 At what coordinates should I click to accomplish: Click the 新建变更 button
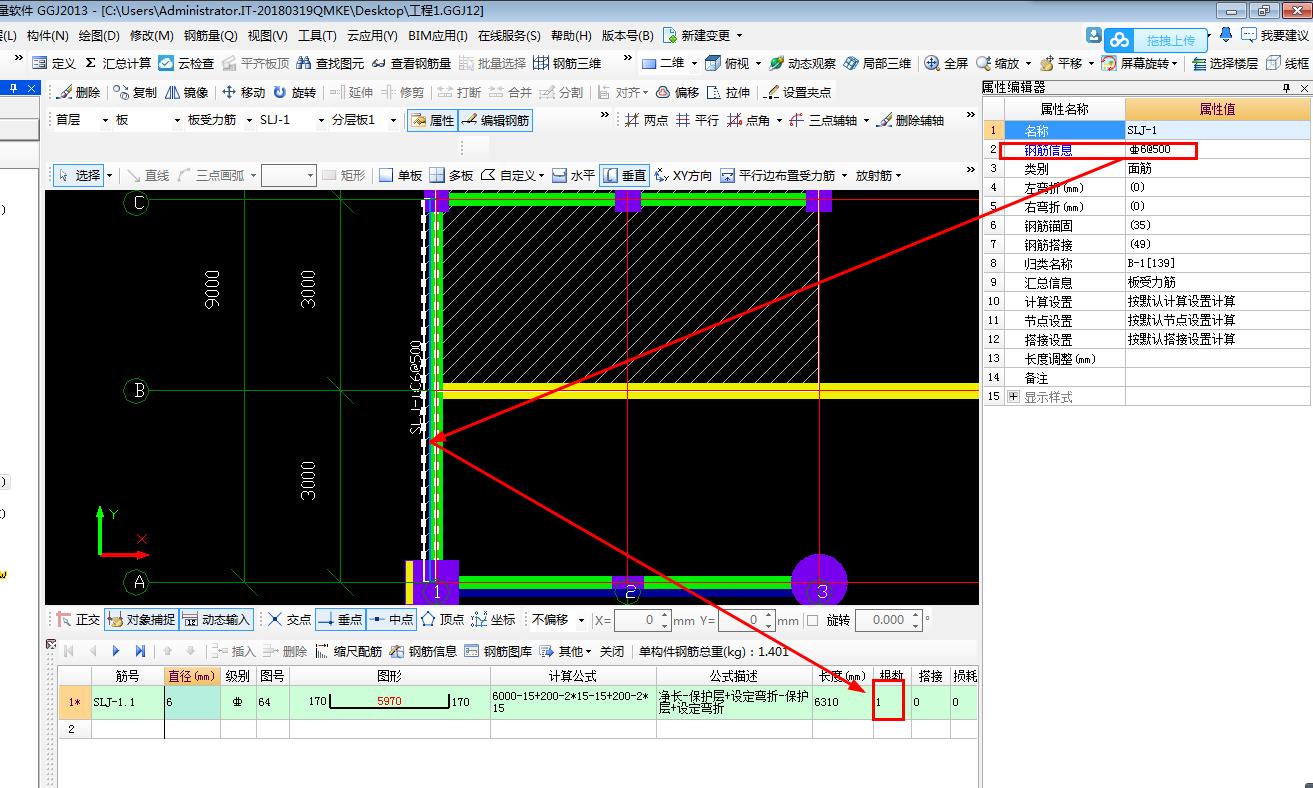click(703, 36)
